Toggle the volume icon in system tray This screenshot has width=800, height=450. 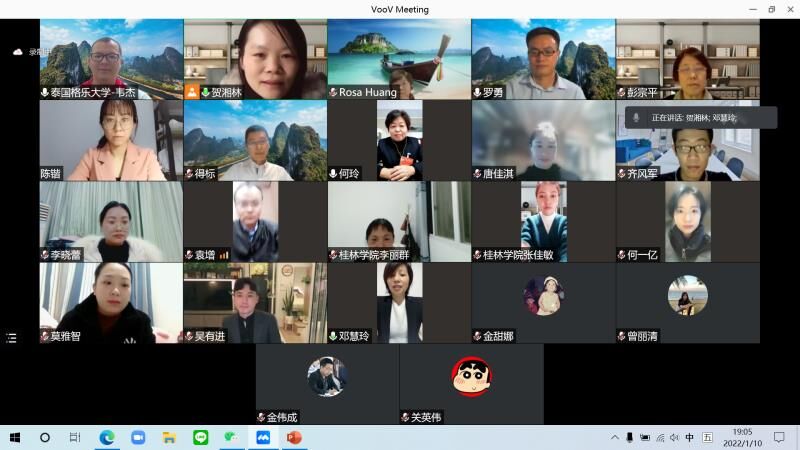coord(674,437)
